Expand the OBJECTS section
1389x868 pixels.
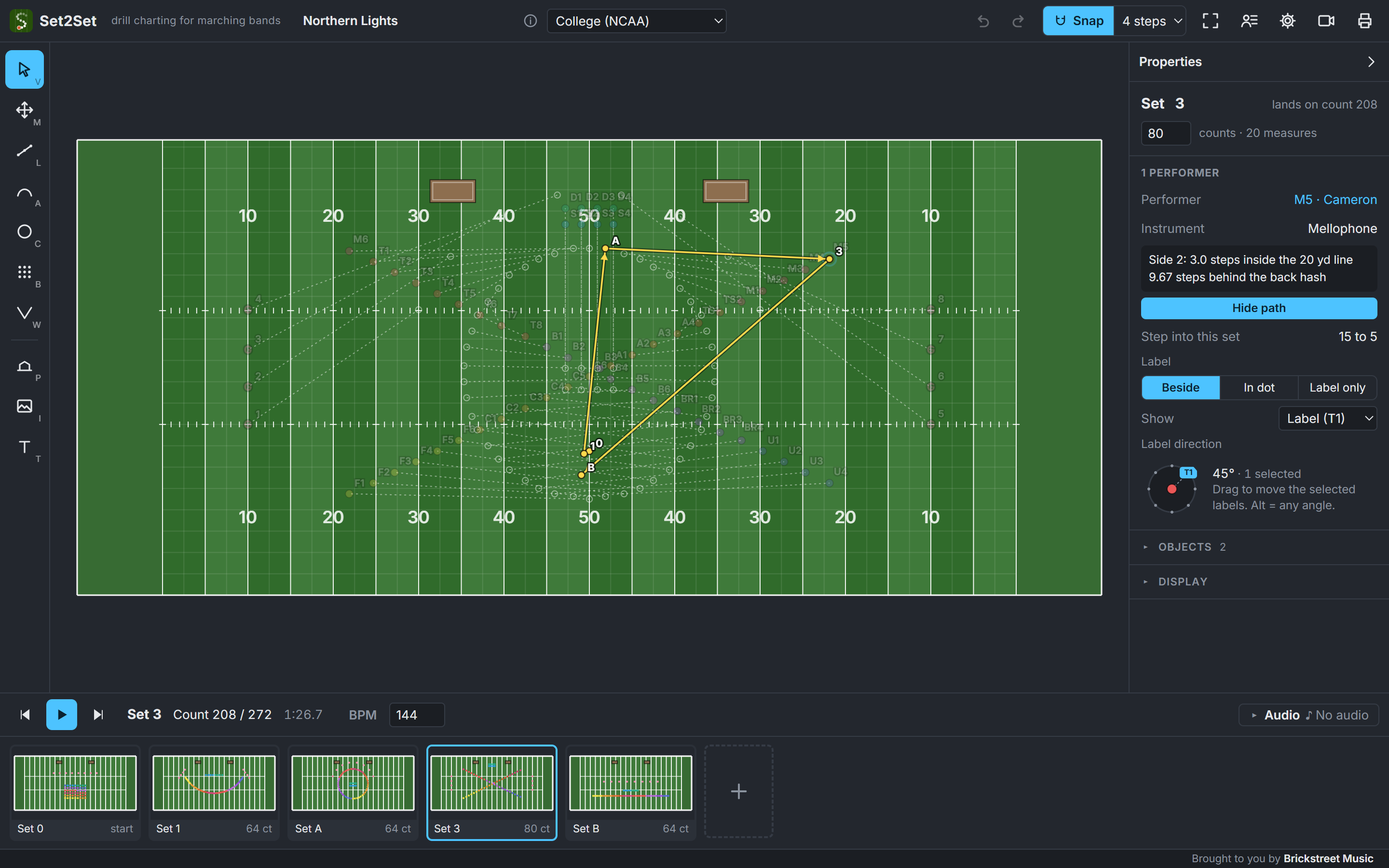pyautogui.click(x=1259, y=547)
